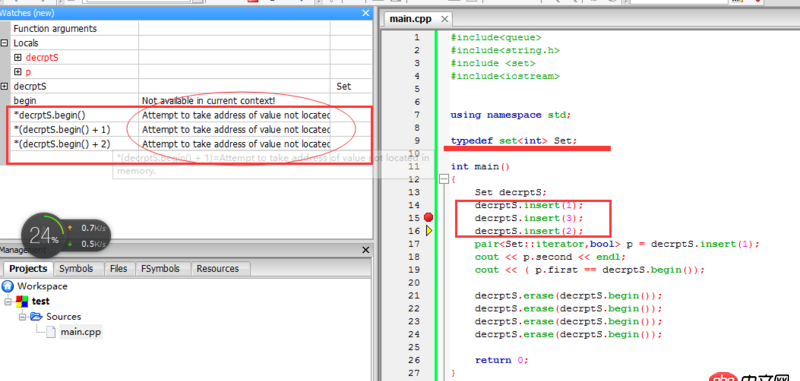The width and height of the screenshot is (800, 381).
Task: Select the Workspace tree item
Action: [42, 286]
